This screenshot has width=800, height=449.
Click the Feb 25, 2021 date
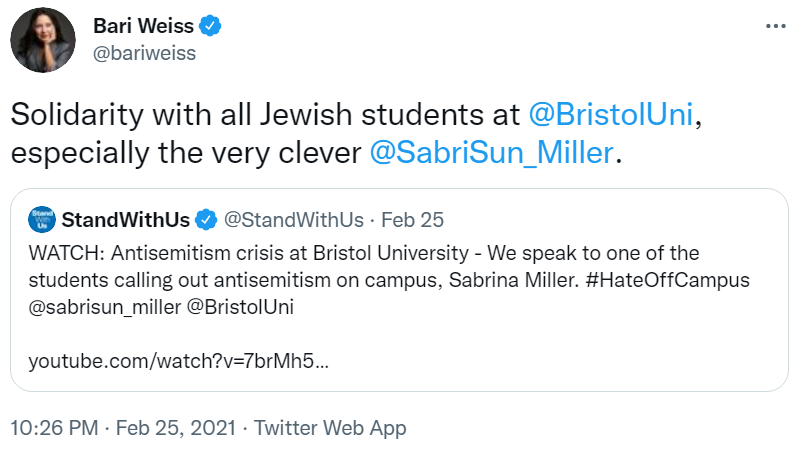176,428
